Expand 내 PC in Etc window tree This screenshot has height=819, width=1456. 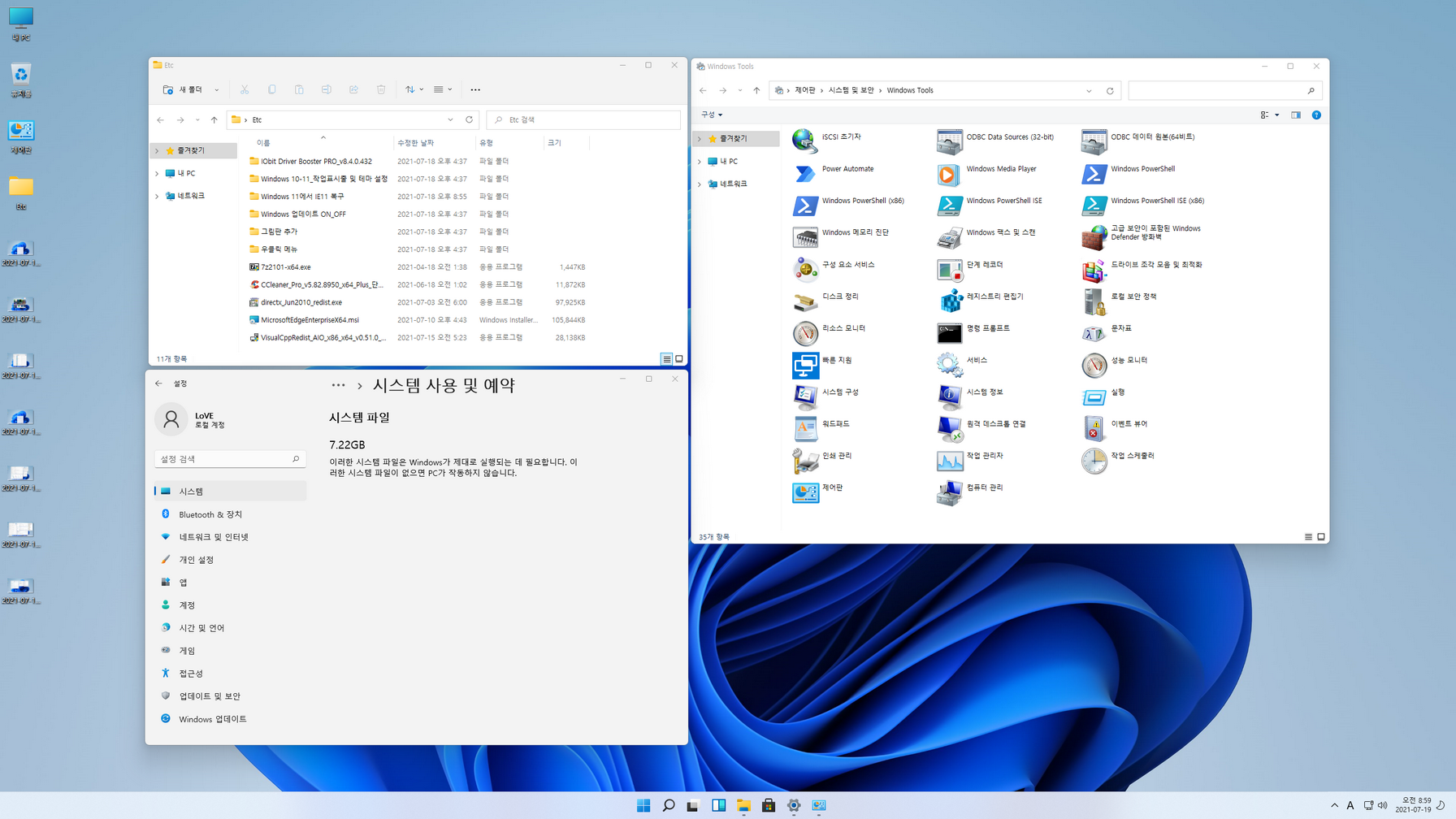pos(157,173)
